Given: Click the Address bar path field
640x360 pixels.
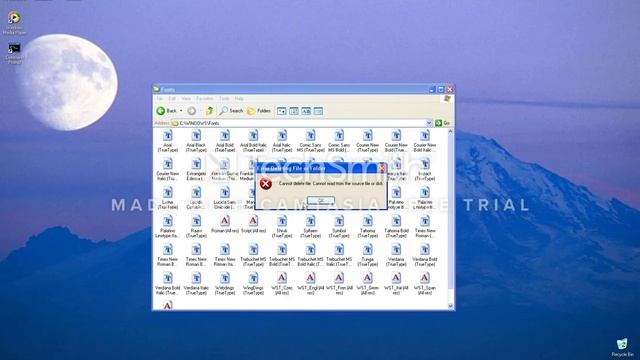Looking at the screenshot, I should pos(300,123).
